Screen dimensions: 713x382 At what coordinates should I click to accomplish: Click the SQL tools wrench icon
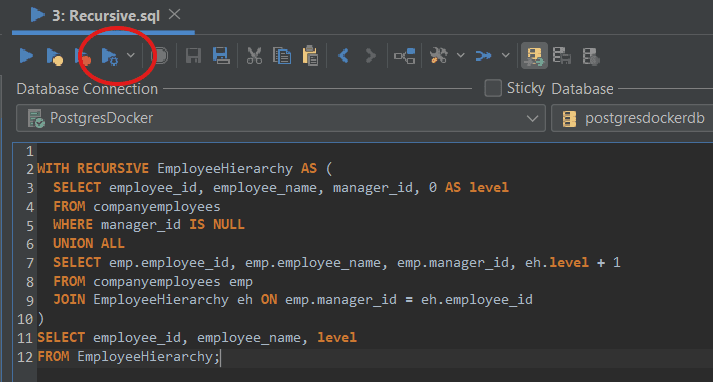click(439, 56)
